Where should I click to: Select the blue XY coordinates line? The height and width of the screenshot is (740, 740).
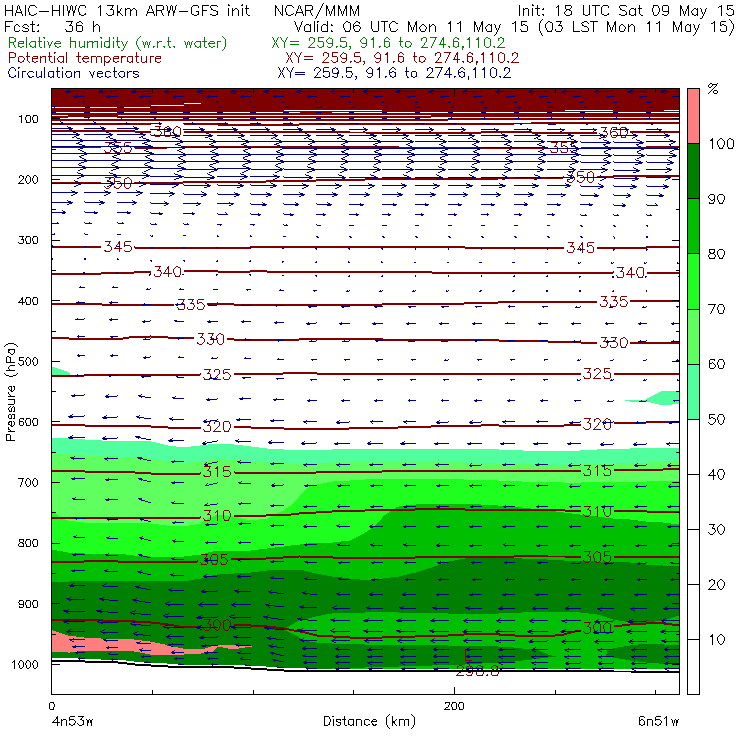(394, 73)
